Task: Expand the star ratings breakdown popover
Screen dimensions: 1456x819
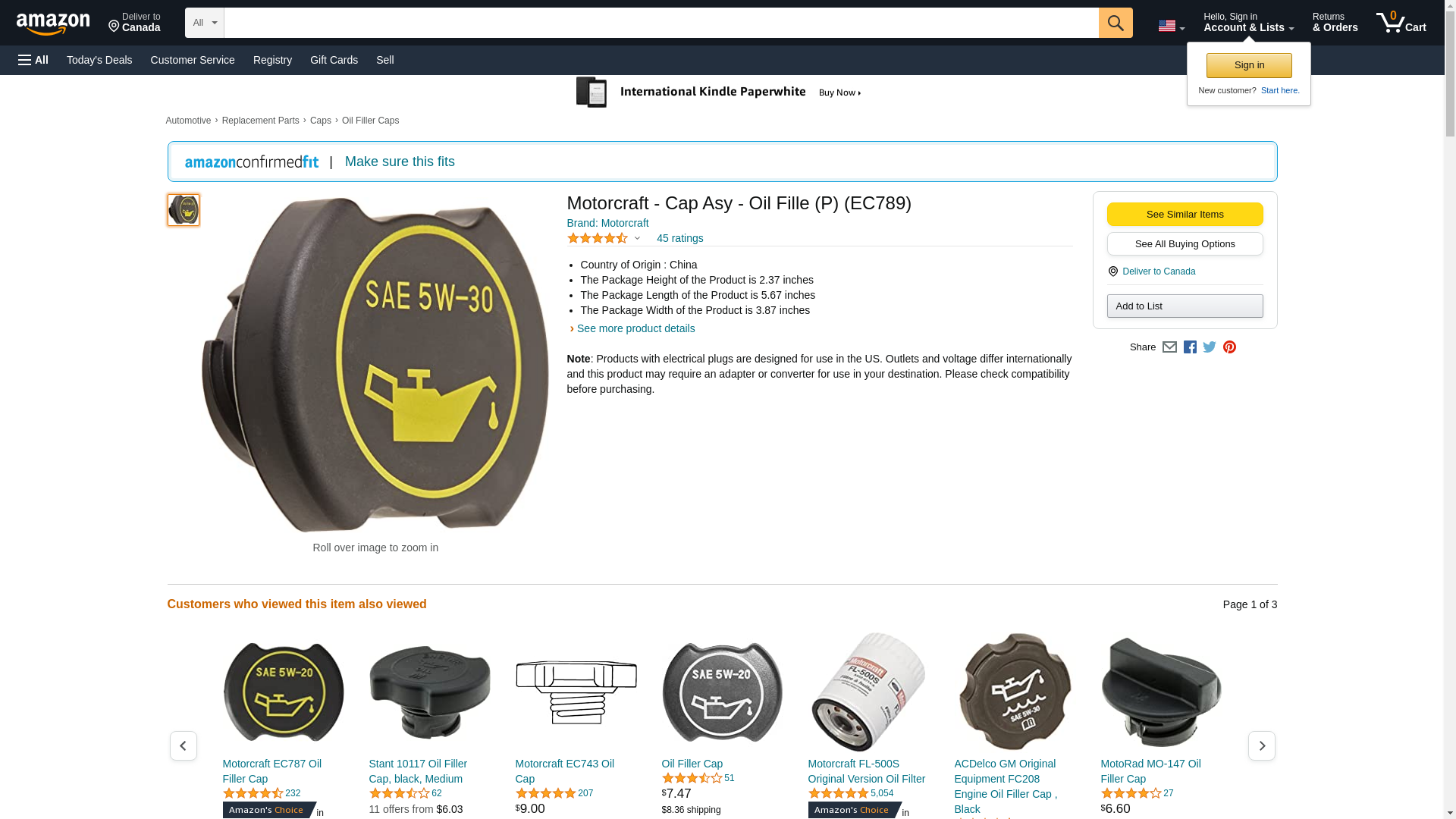Action: (x=604, y=238)
